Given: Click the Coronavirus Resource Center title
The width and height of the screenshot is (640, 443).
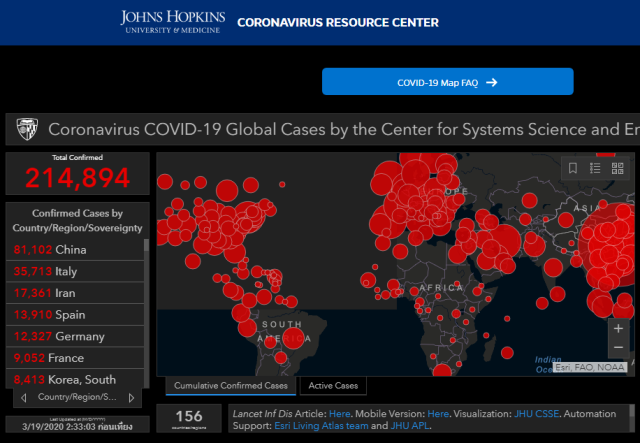Looking at the screenshot, I should [338, 22].
